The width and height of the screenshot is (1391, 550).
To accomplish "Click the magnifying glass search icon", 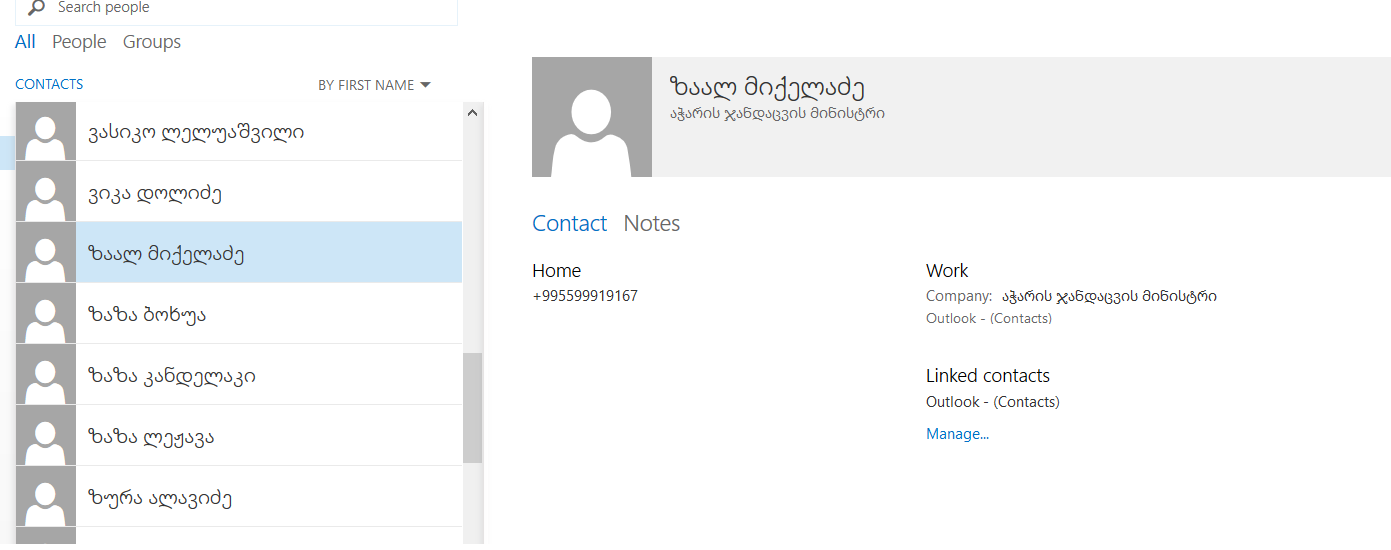I will [x=35, y=8].
